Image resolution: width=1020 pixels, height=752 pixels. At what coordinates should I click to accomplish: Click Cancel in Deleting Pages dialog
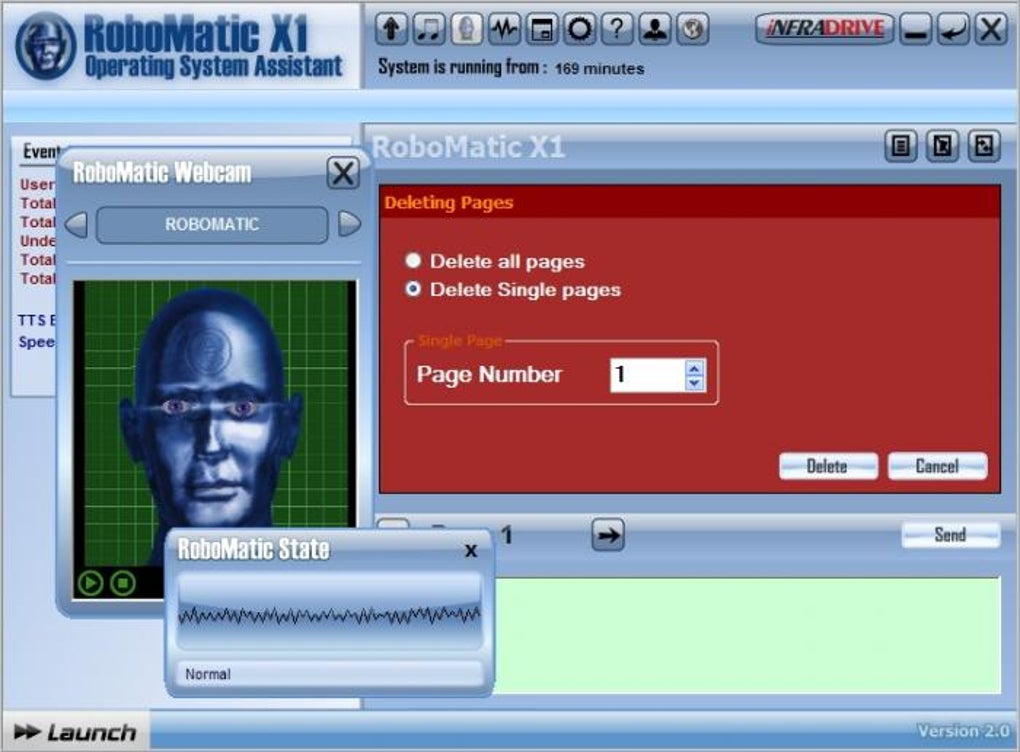(937, 466)
